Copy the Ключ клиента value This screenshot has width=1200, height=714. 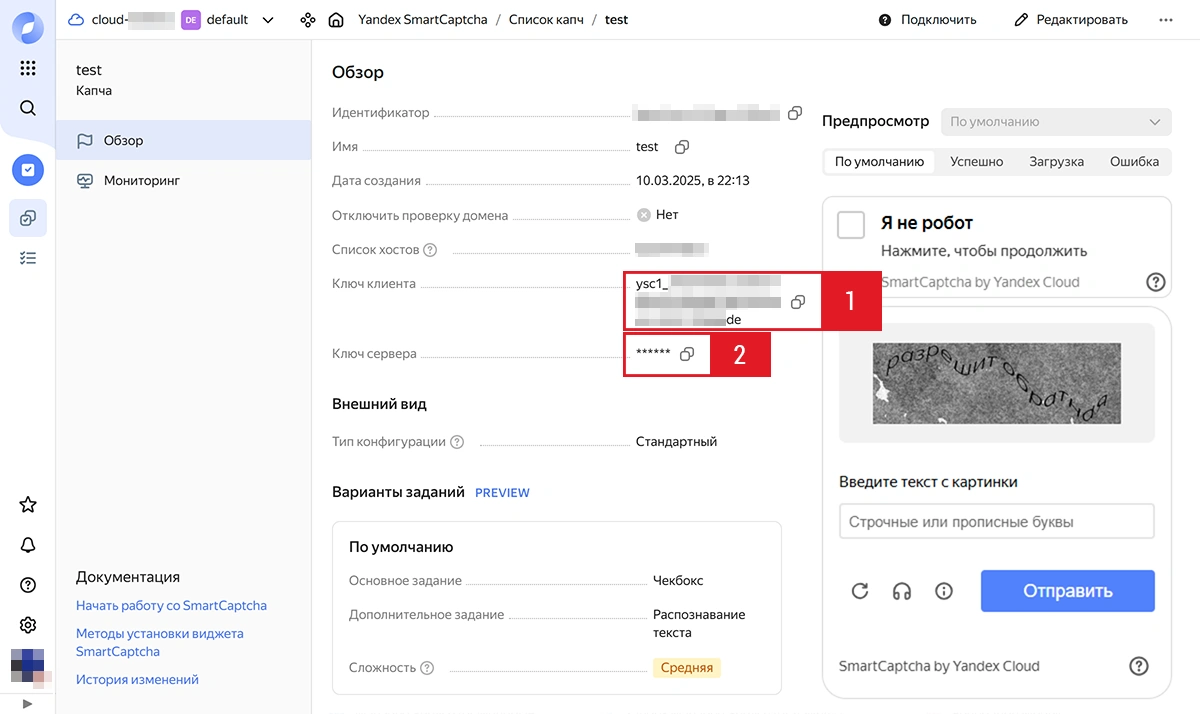click(x=798, y=302)
